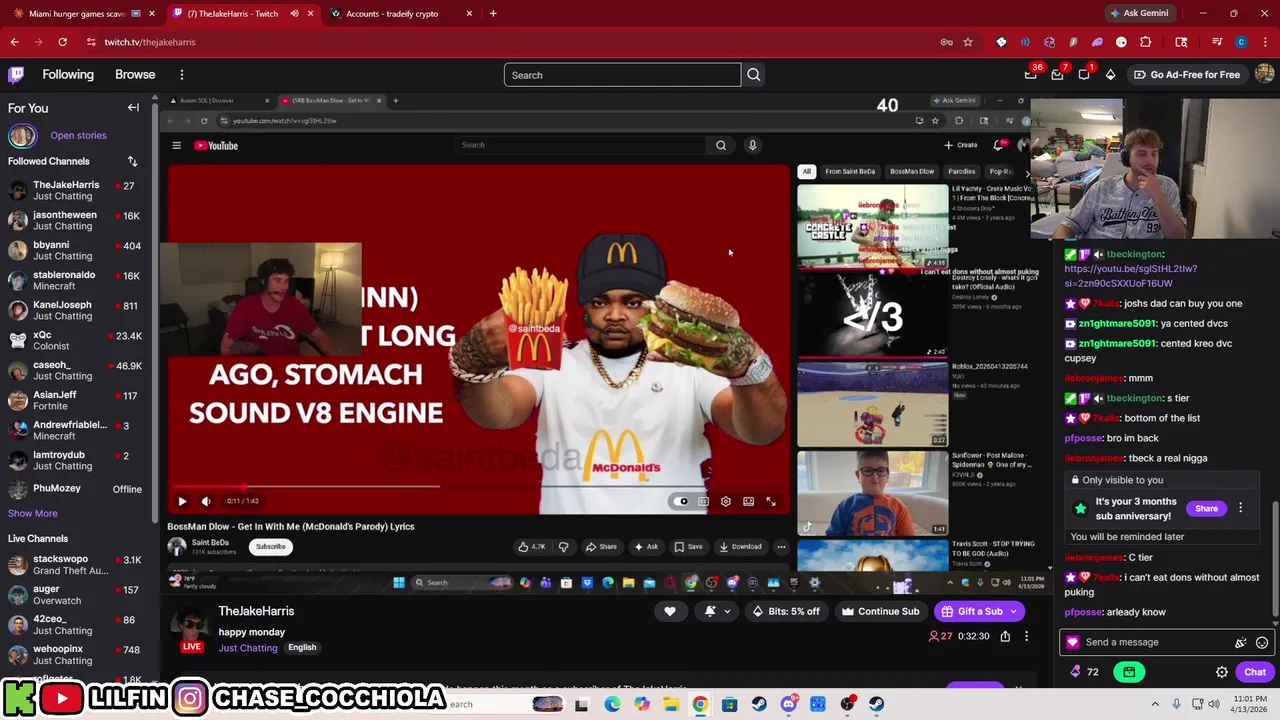The width and height of the screenshot is (1280, 720).
Task: Open xQc channel in sidebar
Action: pyautogui.click(x=75, y=340)
